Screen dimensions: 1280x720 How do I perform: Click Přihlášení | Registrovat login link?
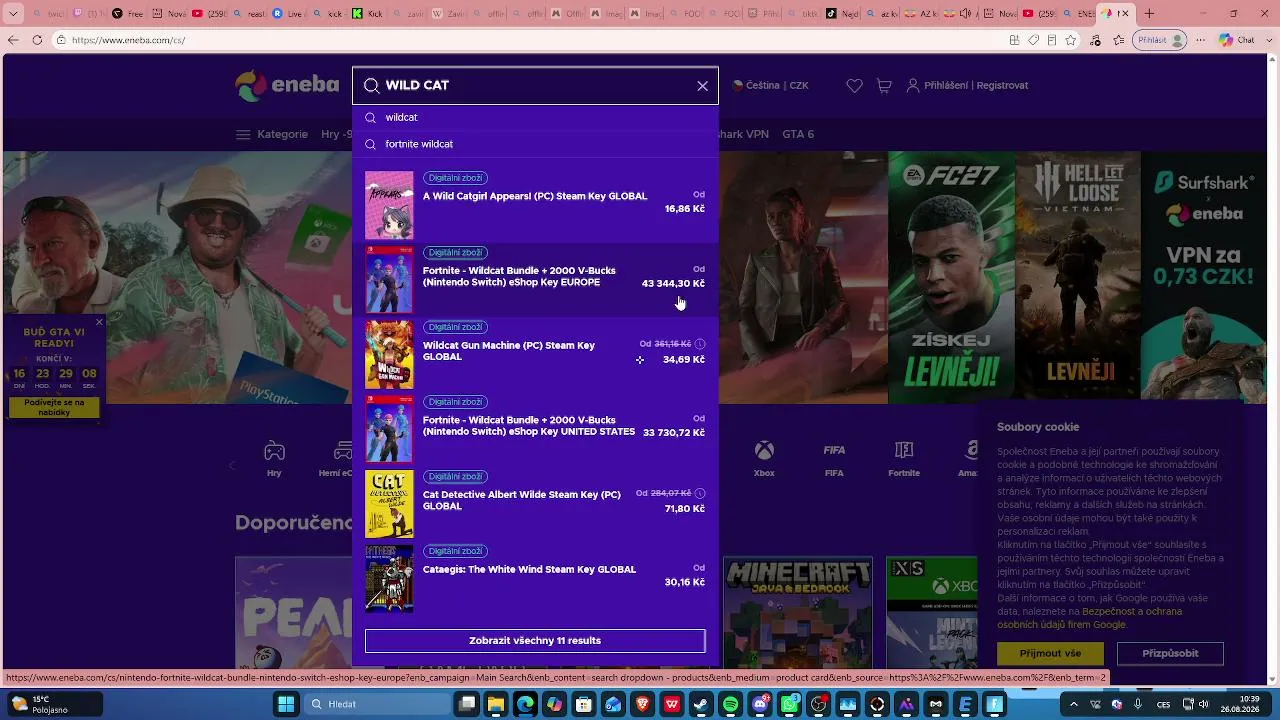967,86
